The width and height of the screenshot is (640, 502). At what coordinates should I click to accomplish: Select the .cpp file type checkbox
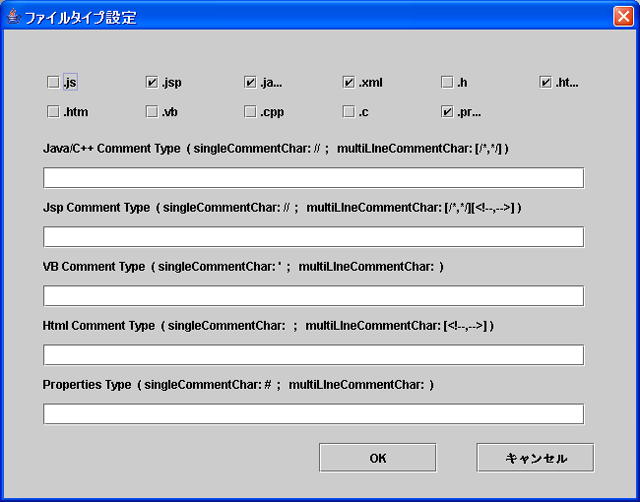tap(250, 112)
